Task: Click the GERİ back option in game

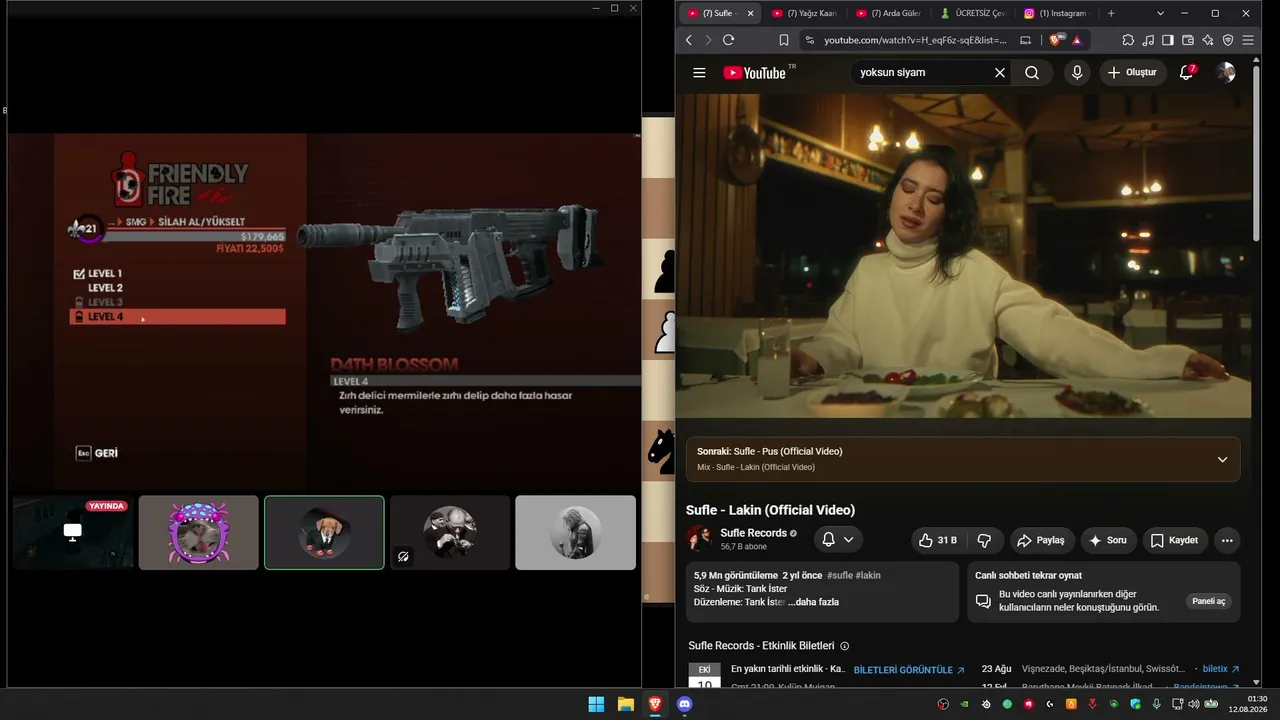Action: click(97, 453)
